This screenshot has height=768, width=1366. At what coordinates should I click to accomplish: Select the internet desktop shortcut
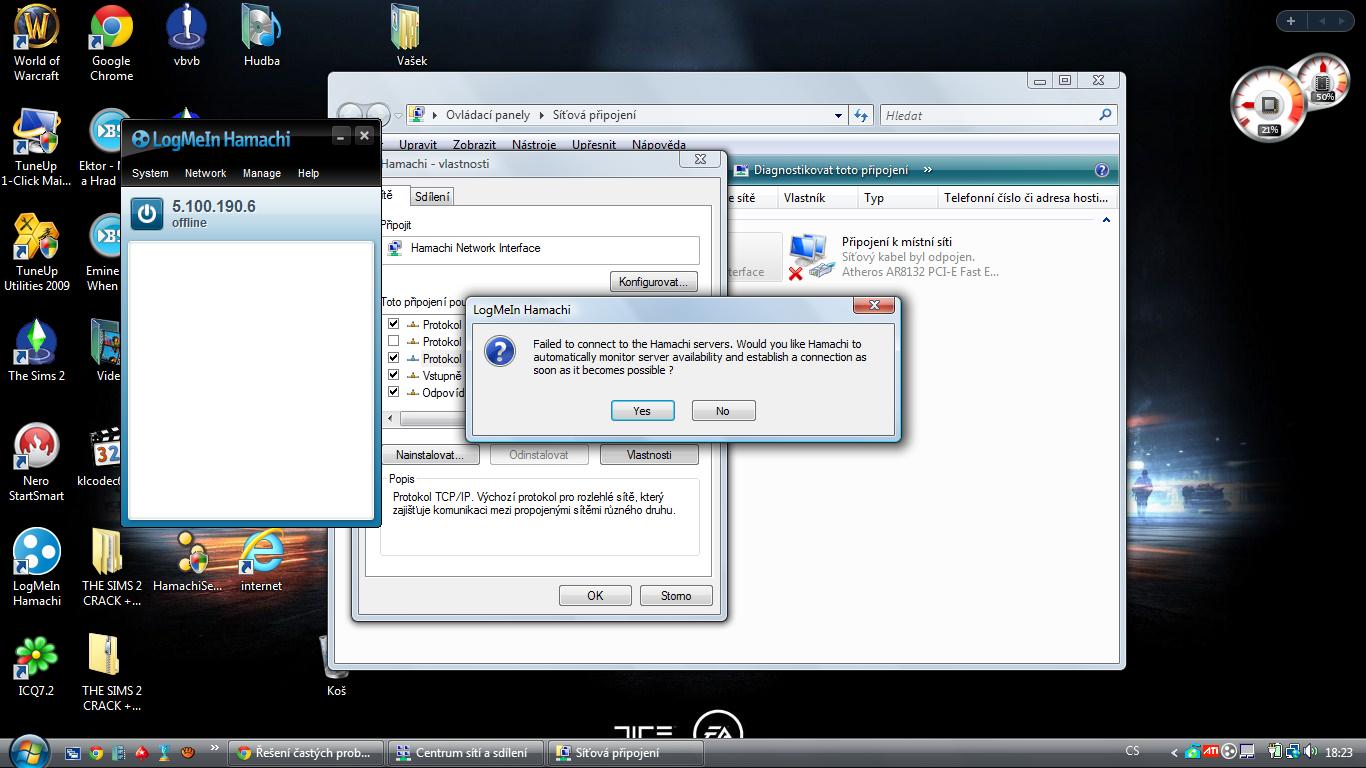pyautogui.click(x=261, y=560)
